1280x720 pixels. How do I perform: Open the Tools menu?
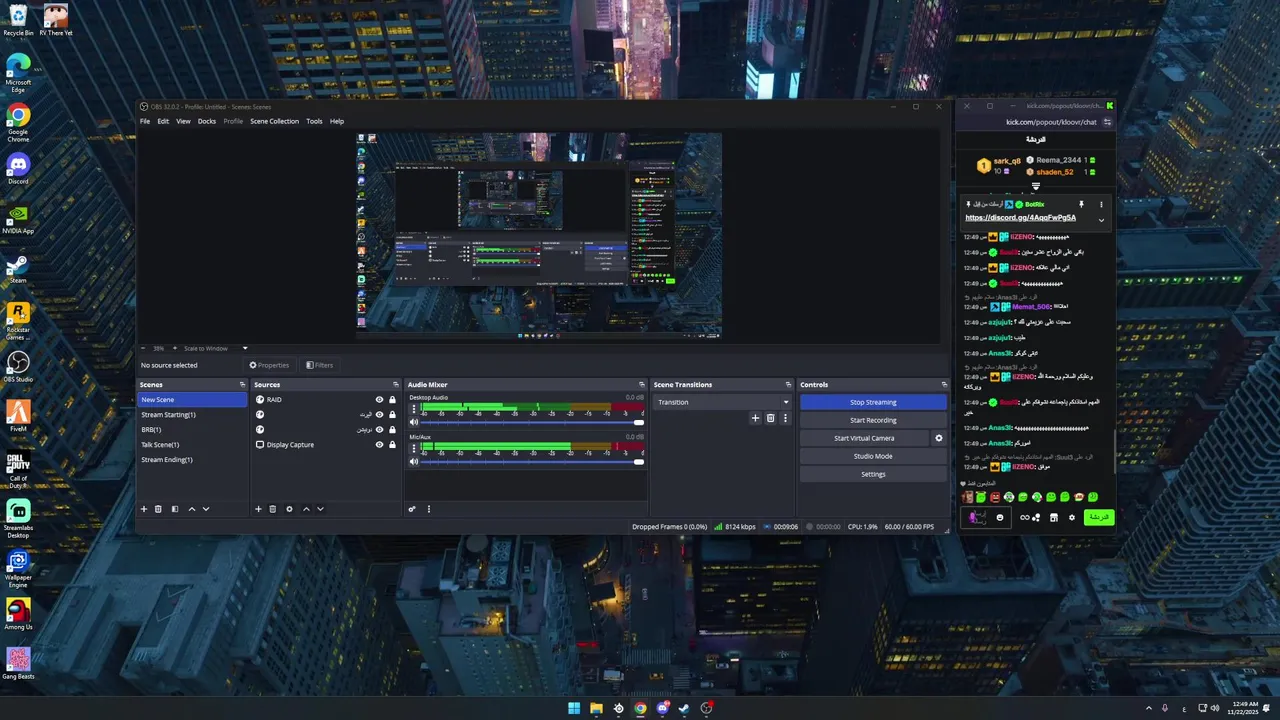click(x=314, y=121)
